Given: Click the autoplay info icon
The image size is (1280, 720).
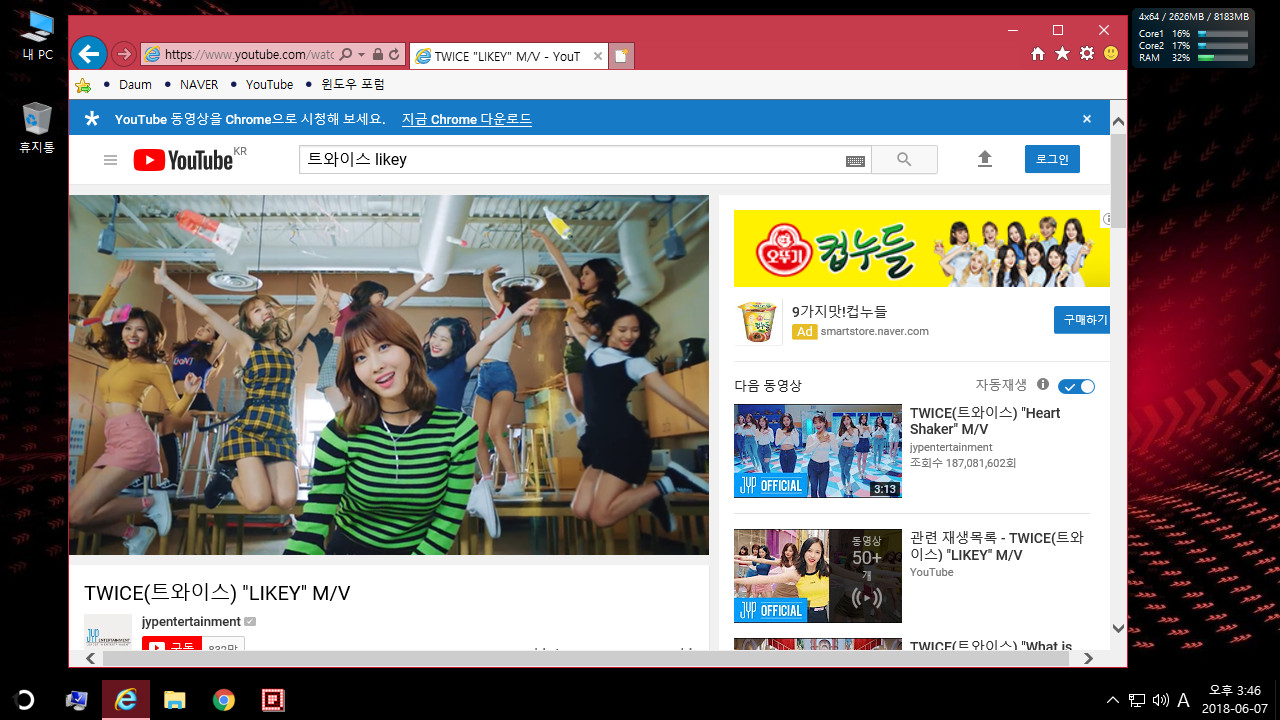Looking at the screenshot, I should (x=1043, y=385).
